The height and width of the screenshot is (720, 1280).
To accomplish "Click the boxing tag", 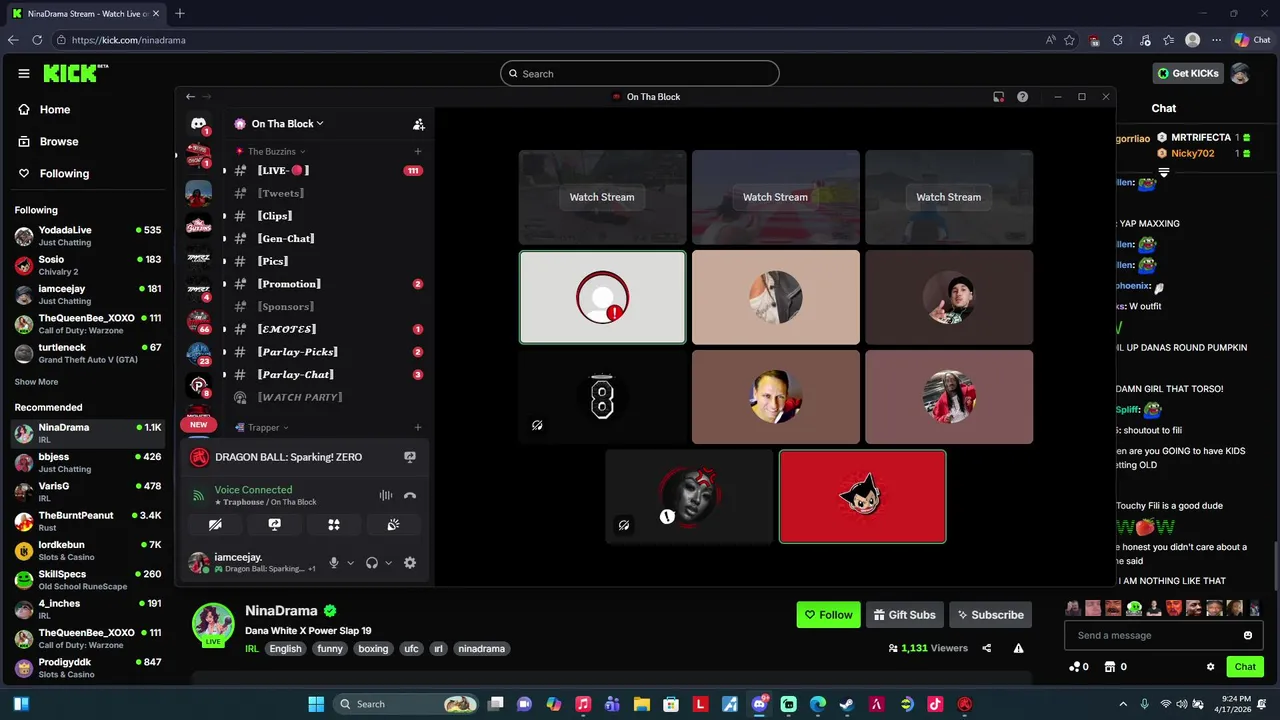I will (x=373, y=649).
